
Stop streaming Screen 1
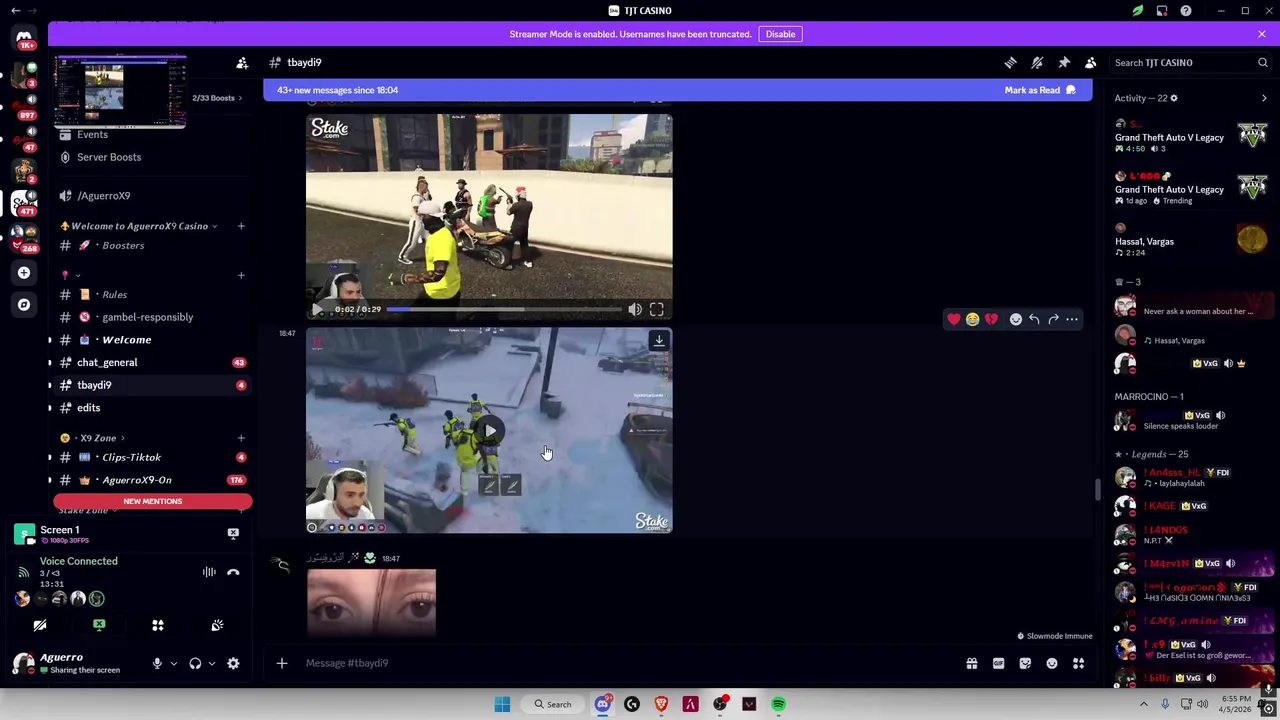pos(233,534)
